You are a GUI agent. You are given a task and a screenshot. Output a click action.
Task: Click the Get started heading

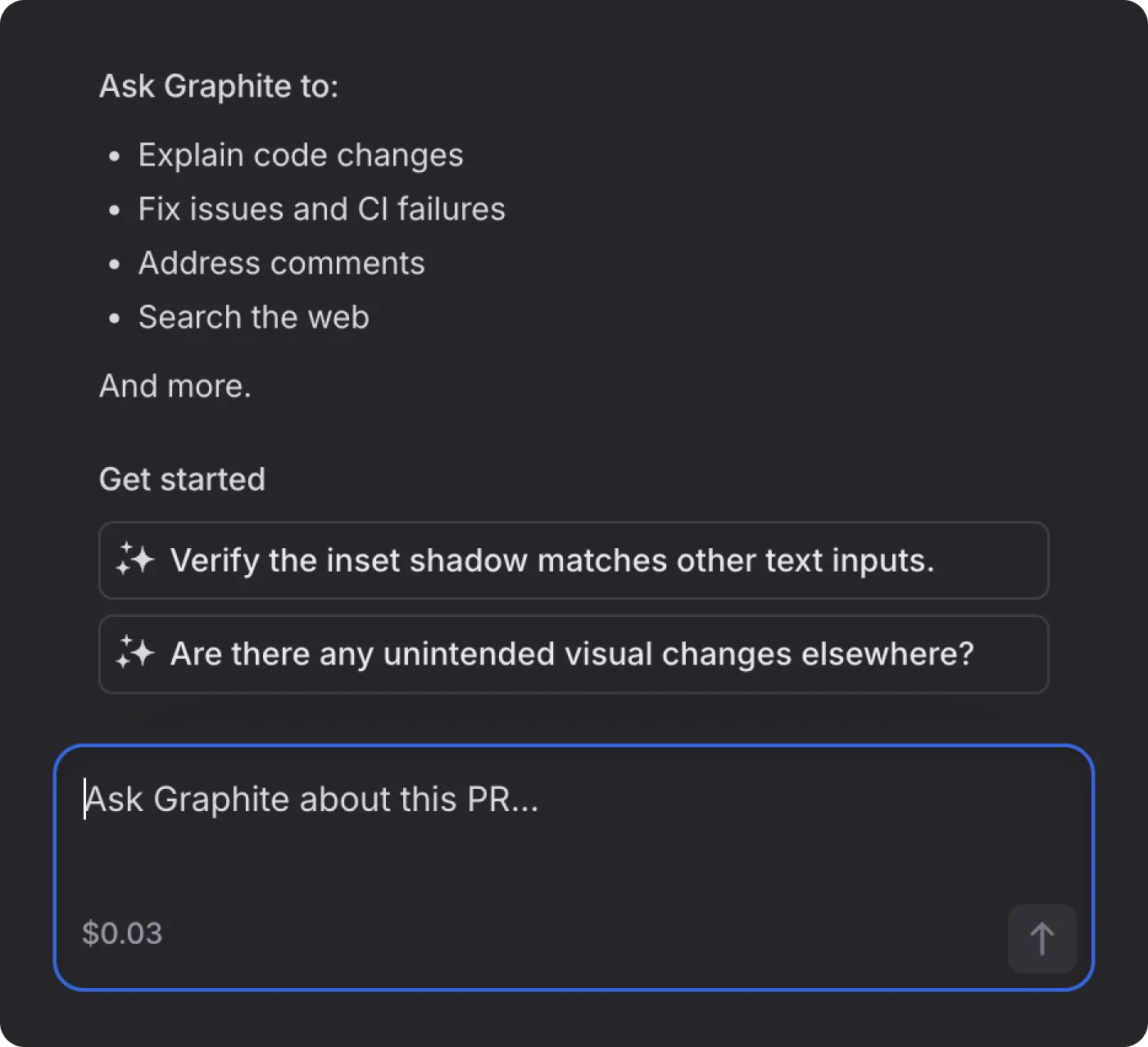point(182,478)
